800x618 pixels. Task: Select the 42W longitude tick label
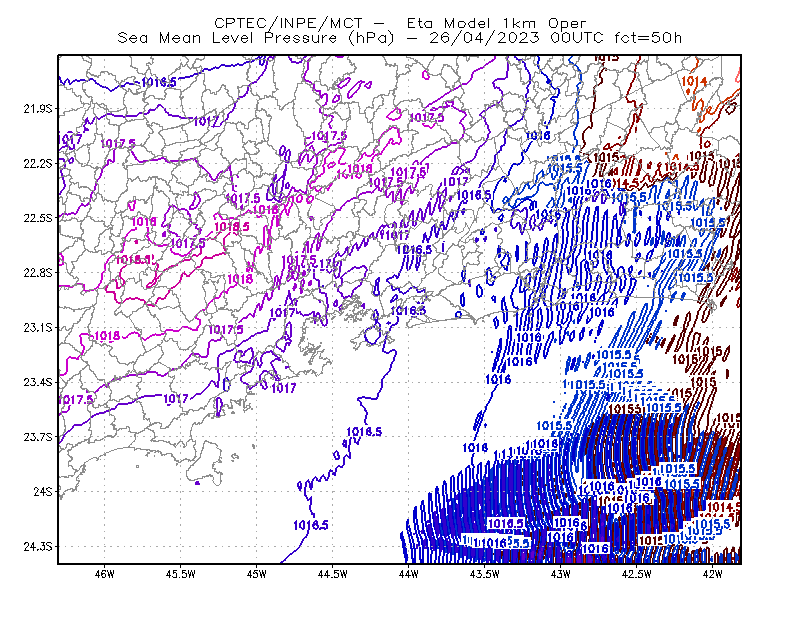712,574
